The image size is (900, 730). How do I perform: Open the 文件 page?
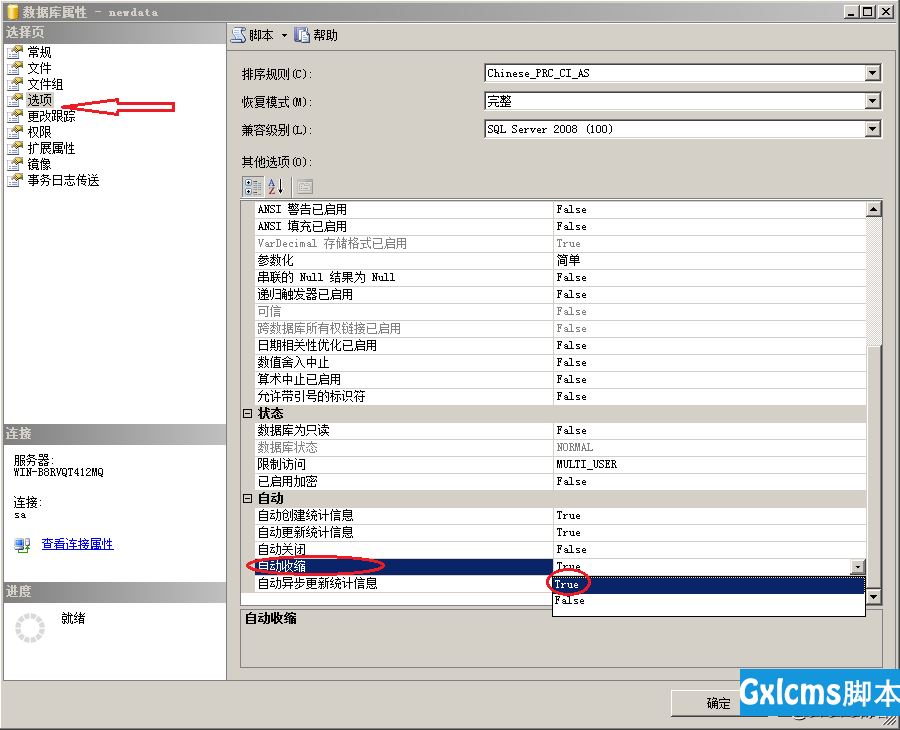click(39, 68)
